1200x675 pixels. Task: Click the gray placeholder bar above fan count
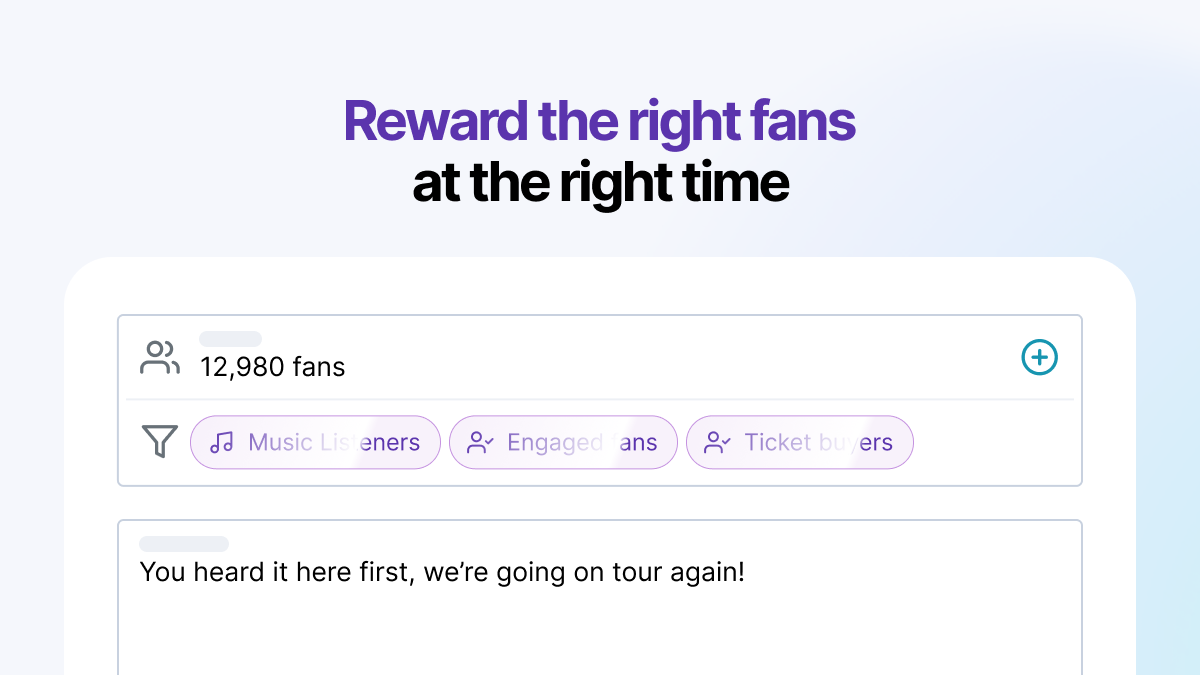pyautogui.click(x=230, y=339)
